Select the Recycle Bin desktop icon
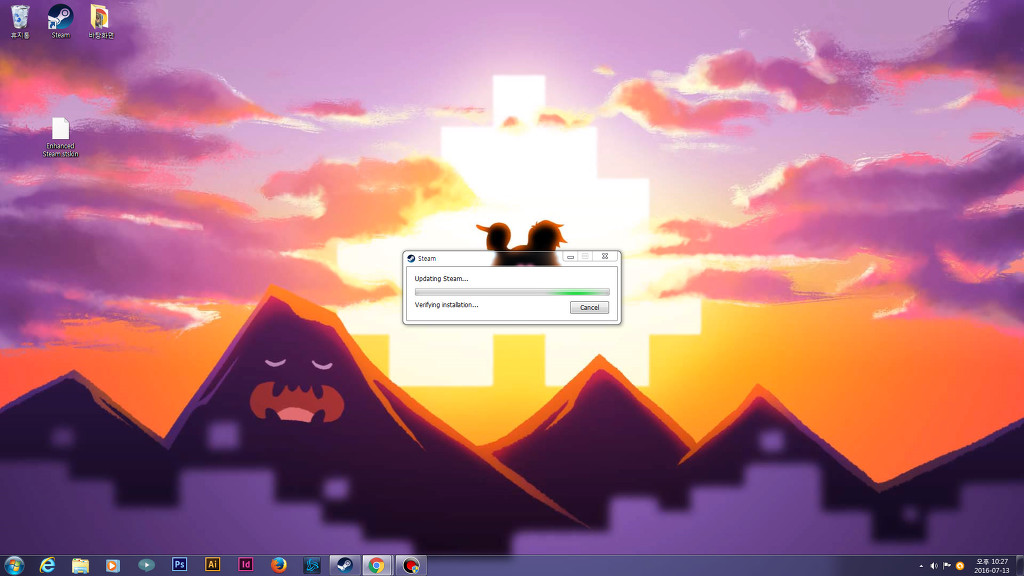 click(20, 22)
